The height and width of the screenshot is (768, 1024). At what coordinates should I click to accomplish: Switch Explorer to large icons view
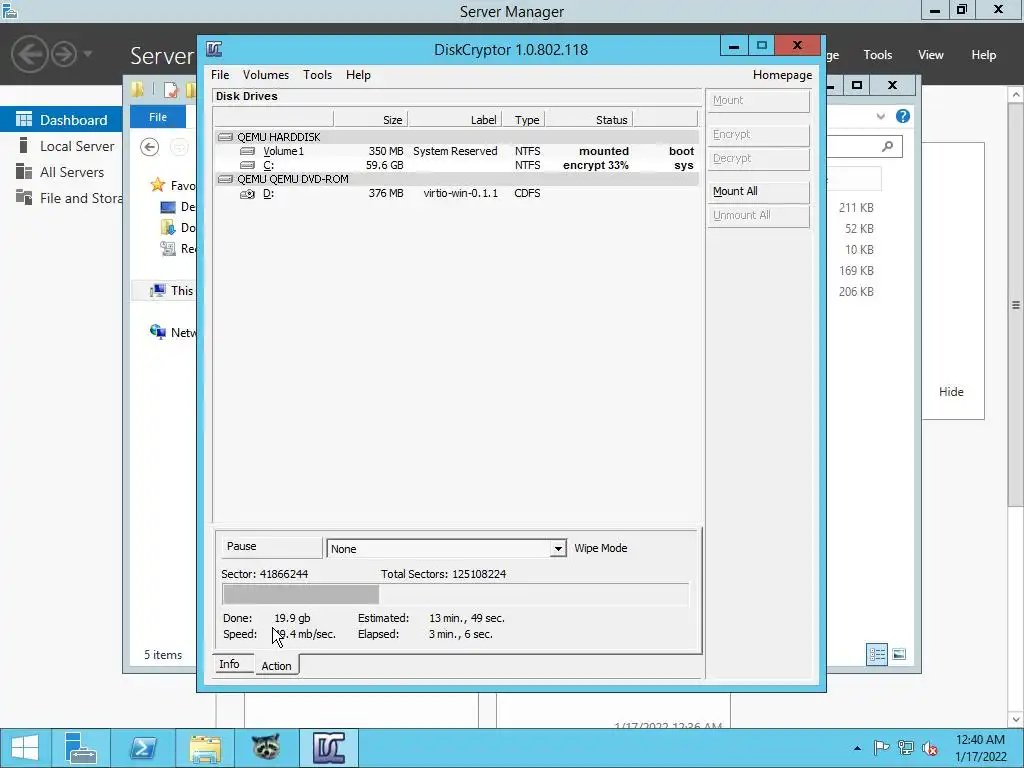(899, 654)
